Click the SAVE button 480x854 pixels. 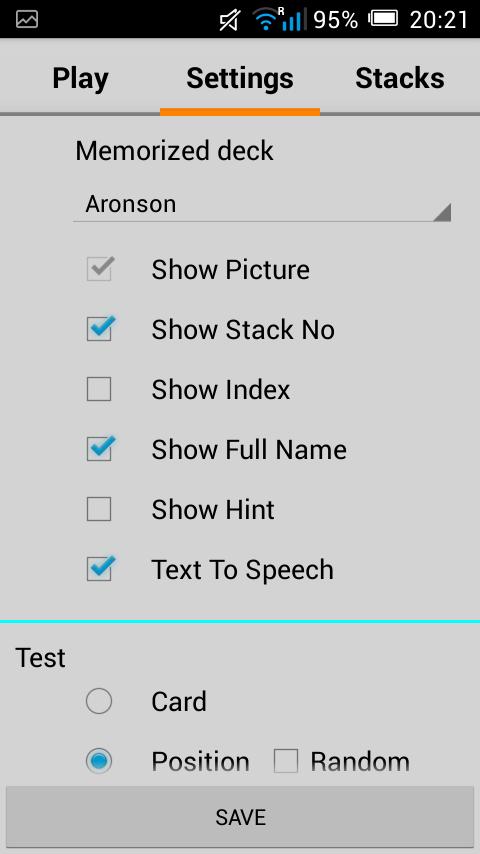(x=240, y=817)
